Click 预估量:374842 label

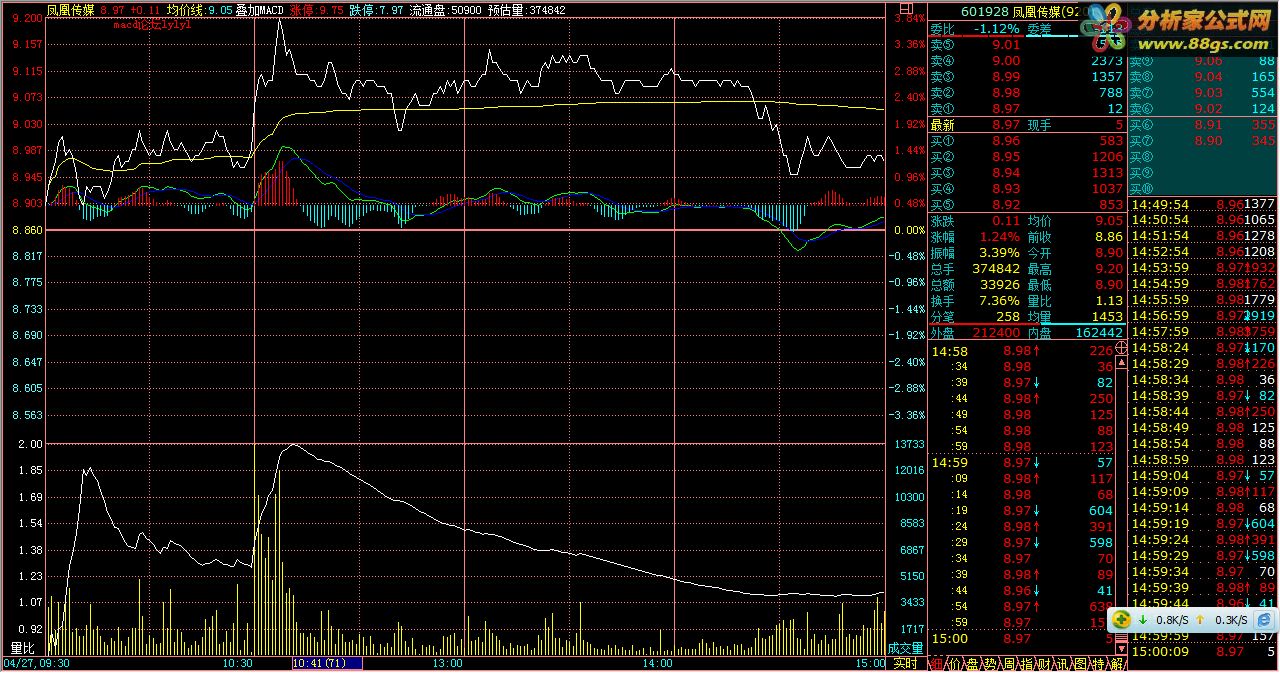click(x=527, y=10)
